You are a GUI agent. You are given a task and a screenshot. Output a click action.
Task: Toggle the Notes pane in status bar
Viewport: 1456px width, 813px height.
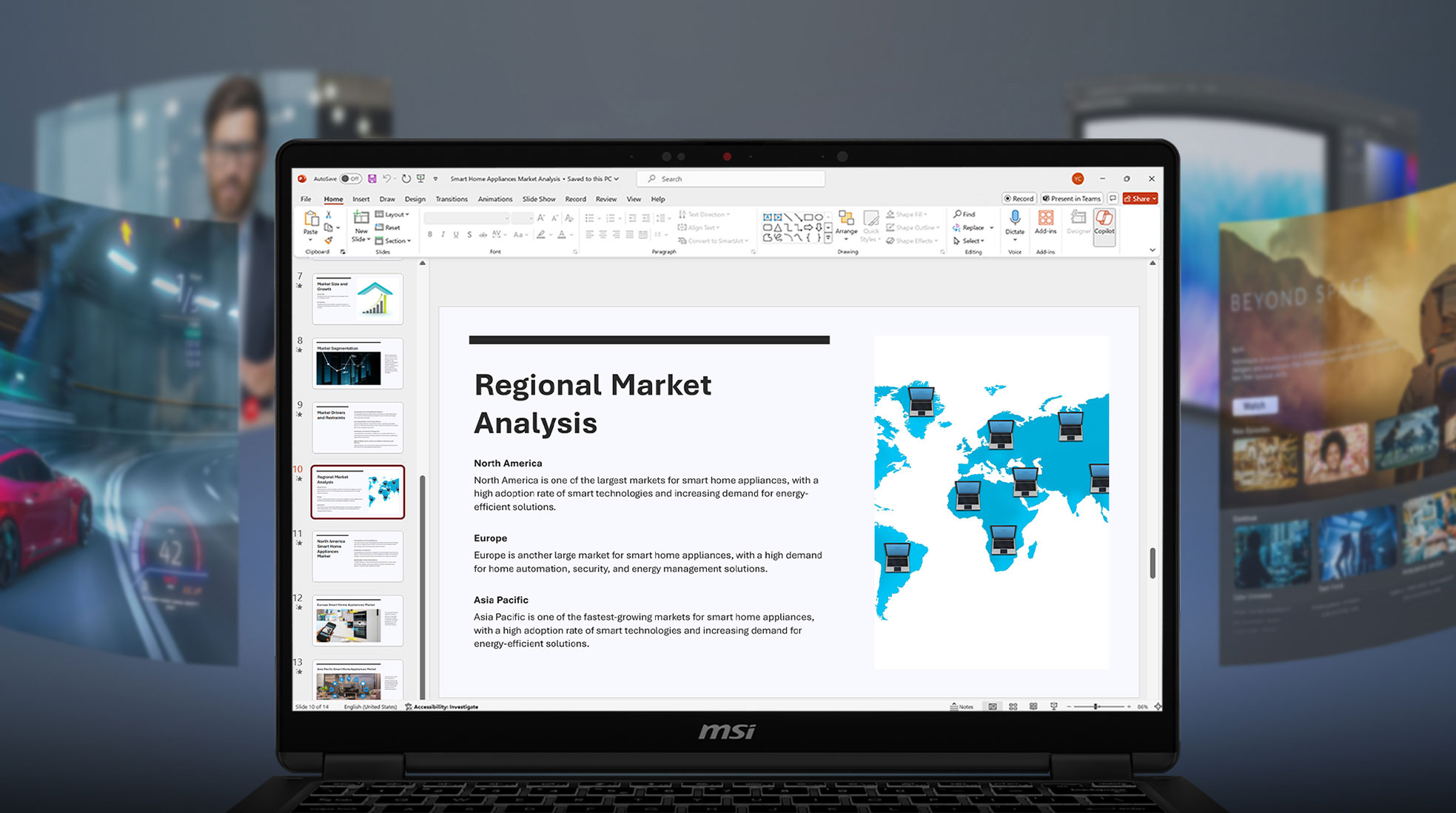coord(962,706)
